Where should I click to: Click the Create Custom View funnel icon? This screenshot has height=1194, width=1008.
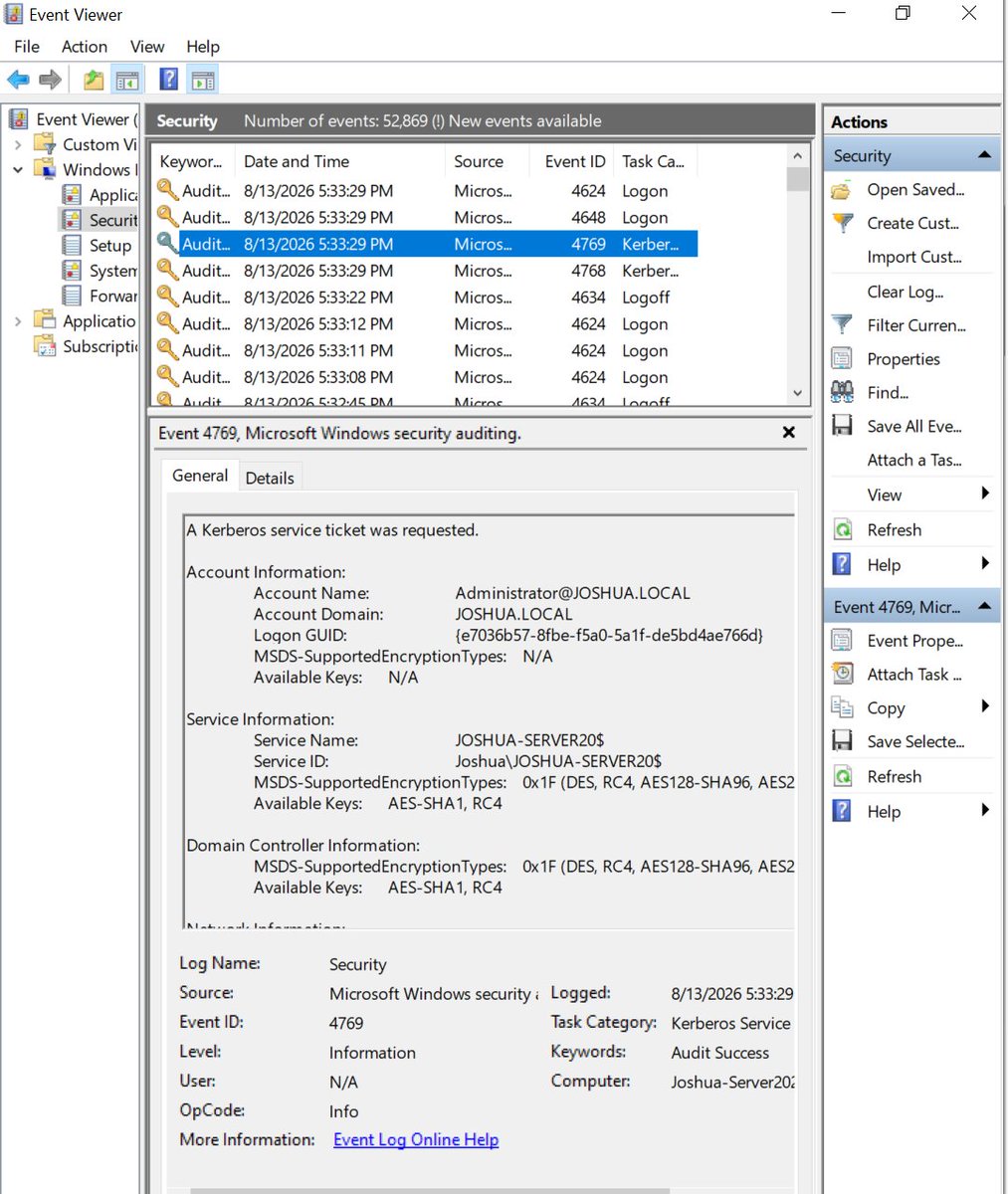coord(842,223)
